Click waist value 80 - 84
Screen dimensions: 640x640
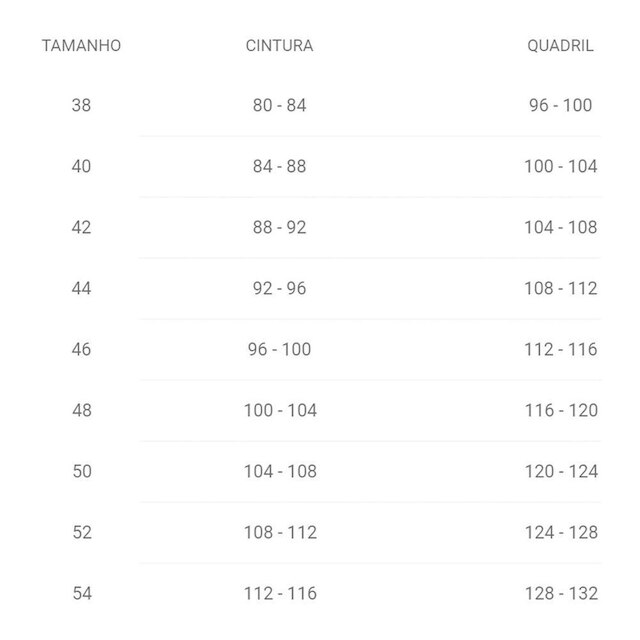pos(280,105)
